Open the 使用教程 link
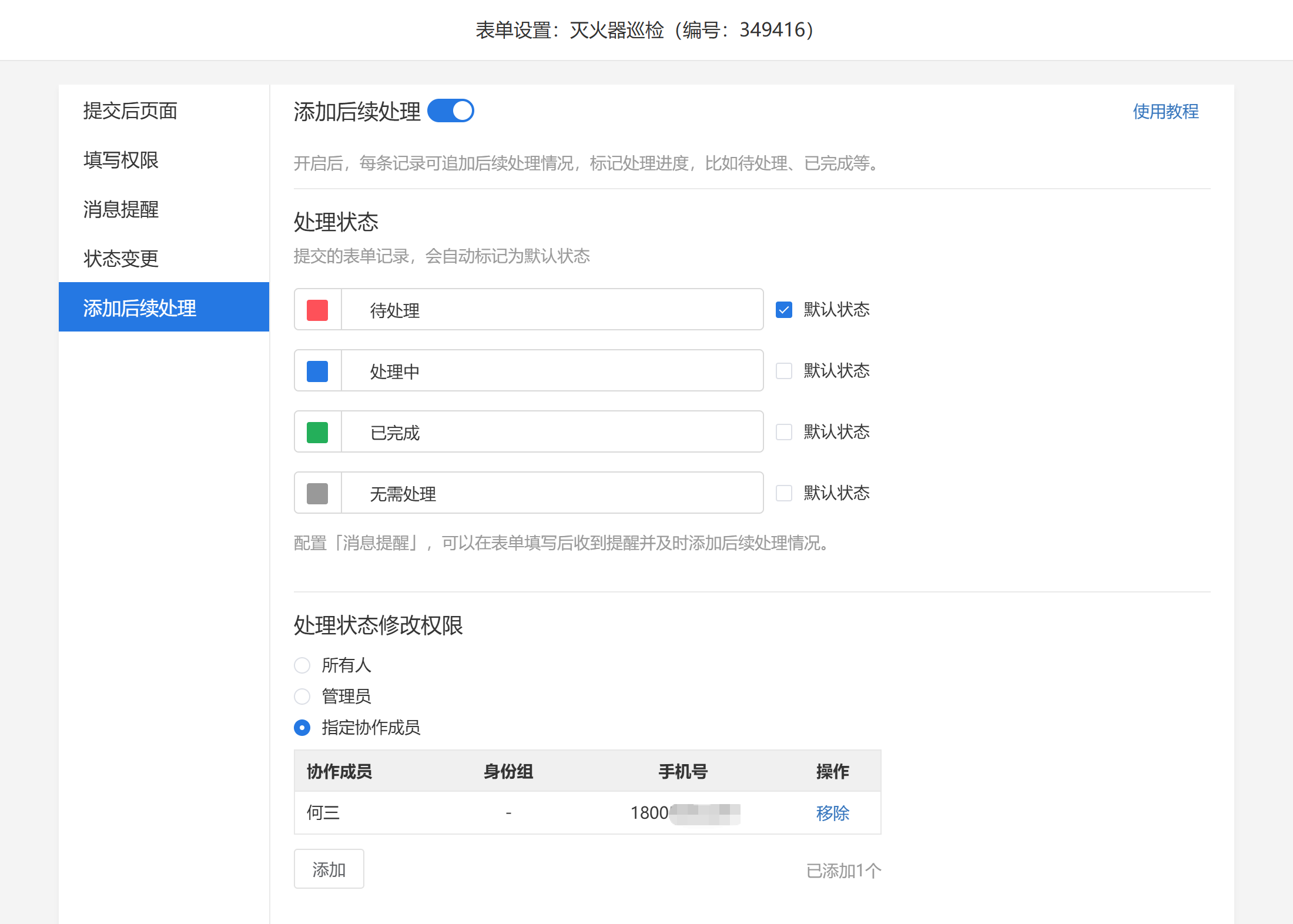 tap(1165, 111)
